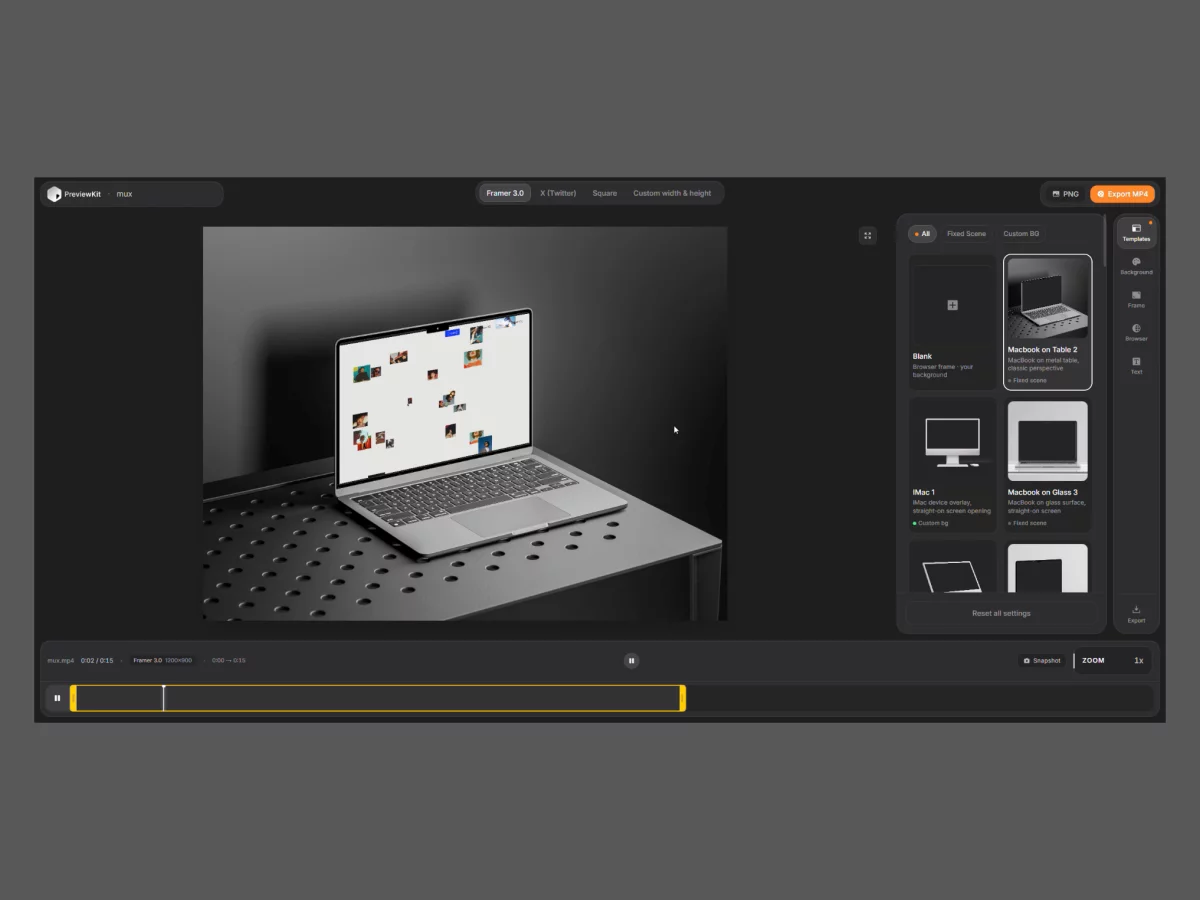Open the Background sidebar panel
Image resolution: width=1200 pixels, height=900 pixels.
1136,266
